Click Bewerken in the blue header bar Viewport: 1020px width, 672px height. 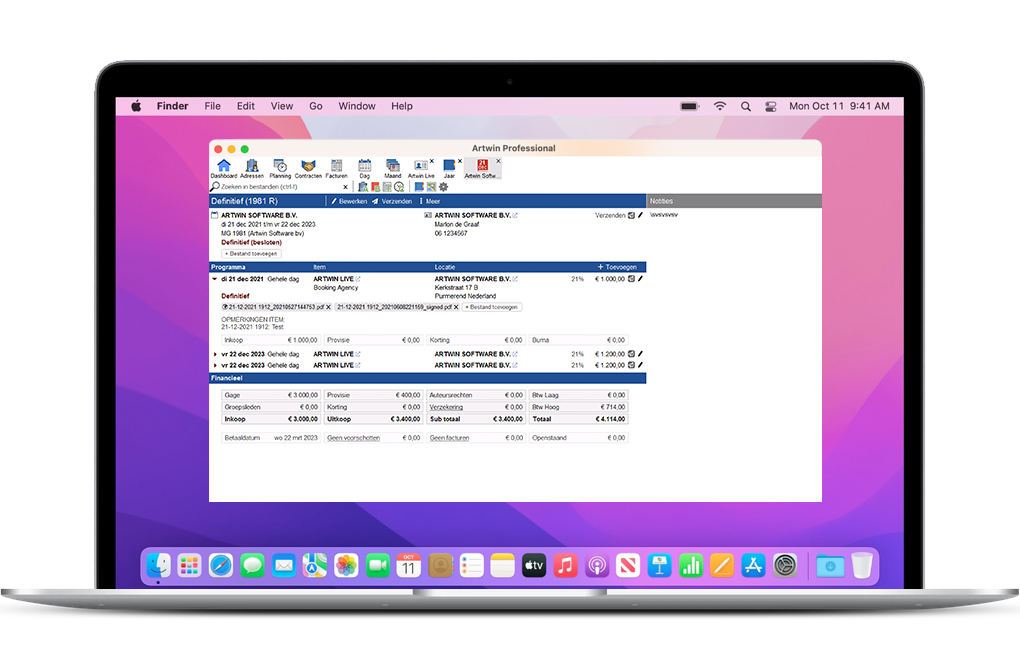349,201
